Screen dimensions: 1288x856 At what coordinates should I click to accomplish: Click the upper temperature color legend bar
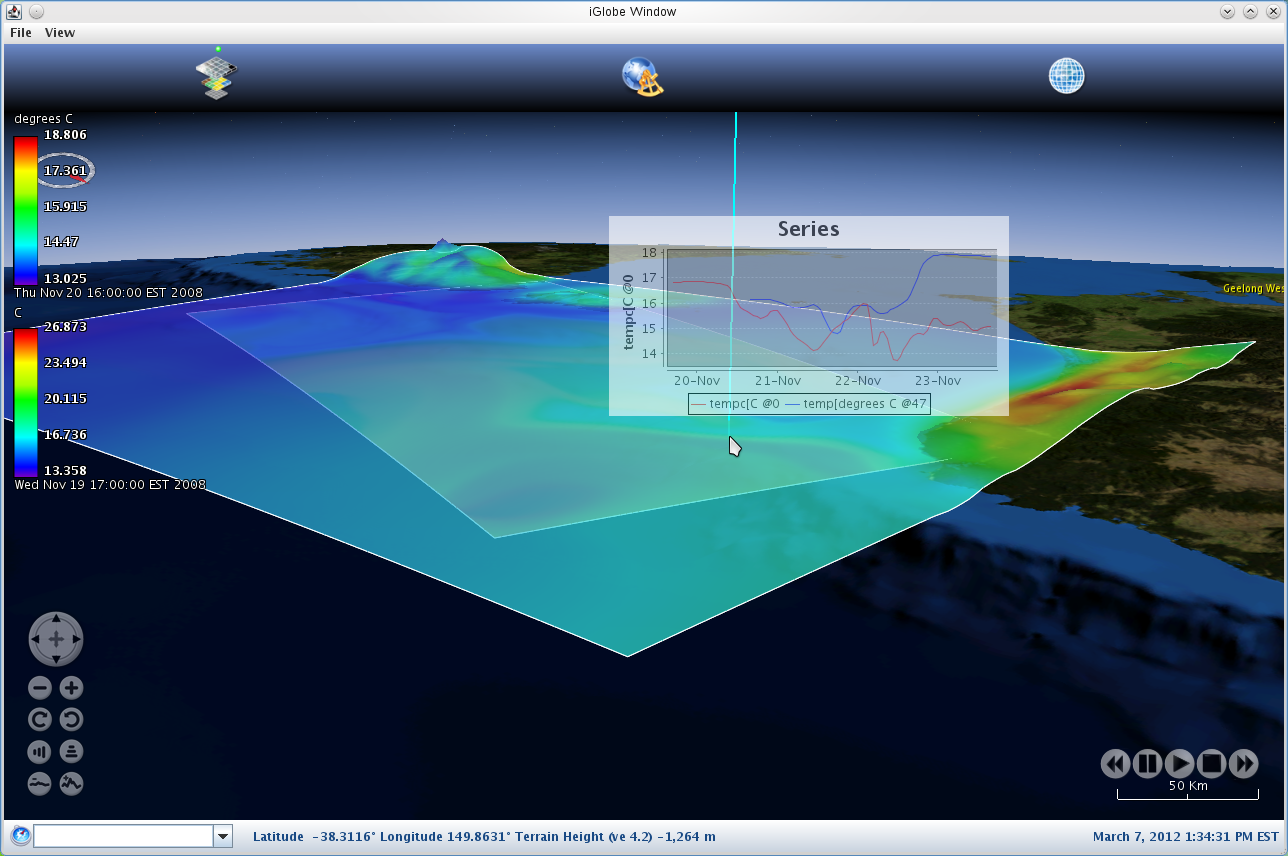(x=25, y=210)
